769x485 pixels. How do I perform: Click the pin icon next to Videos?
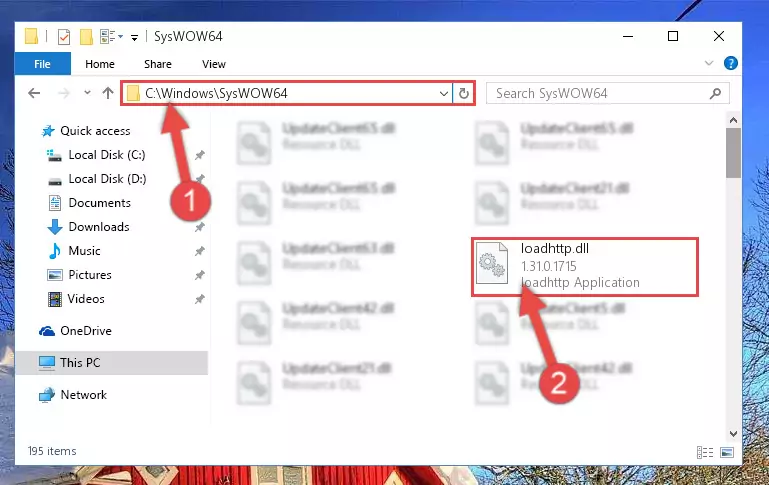coord(199,300)
